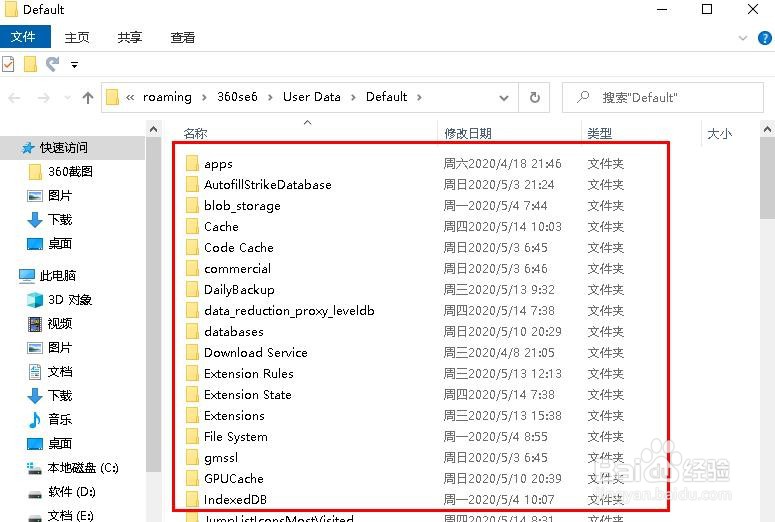The image size is (775, 522).
Task: Click the refresh button in address bar
Action: tap(534, 97)
